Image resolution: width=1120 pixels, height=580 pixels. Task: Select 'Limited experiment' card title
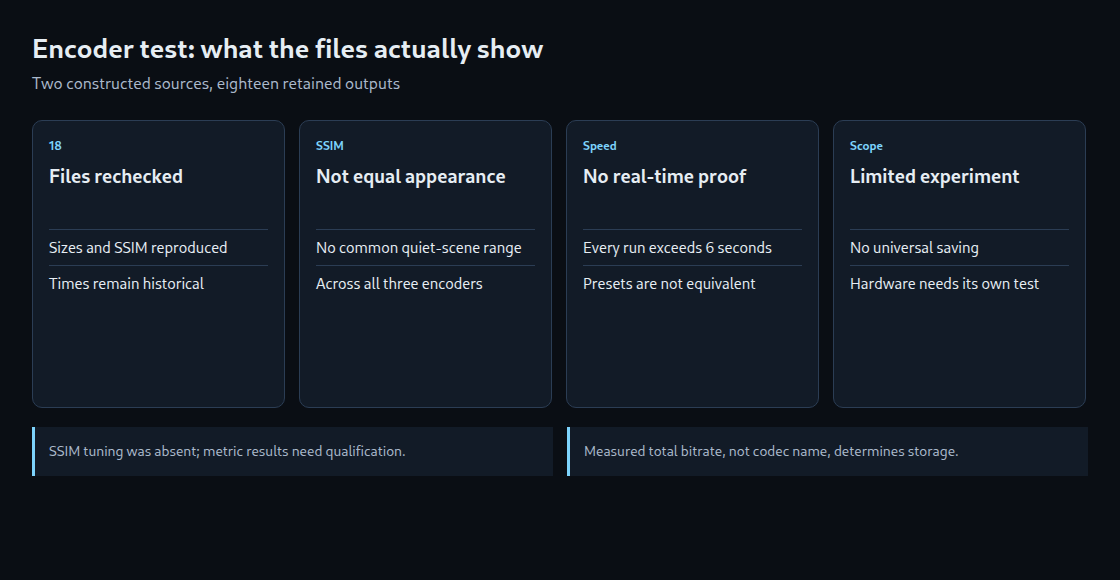click(934, 176)
